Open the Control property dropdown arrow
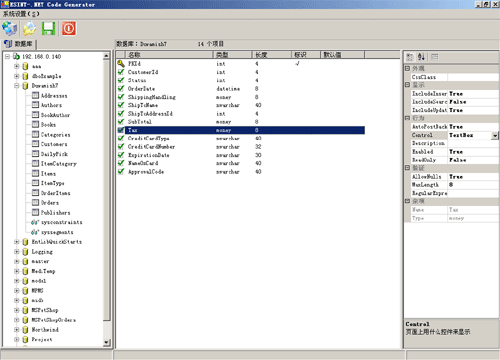The height and width of the screenshot is (360, 500). tap(495, 135)
